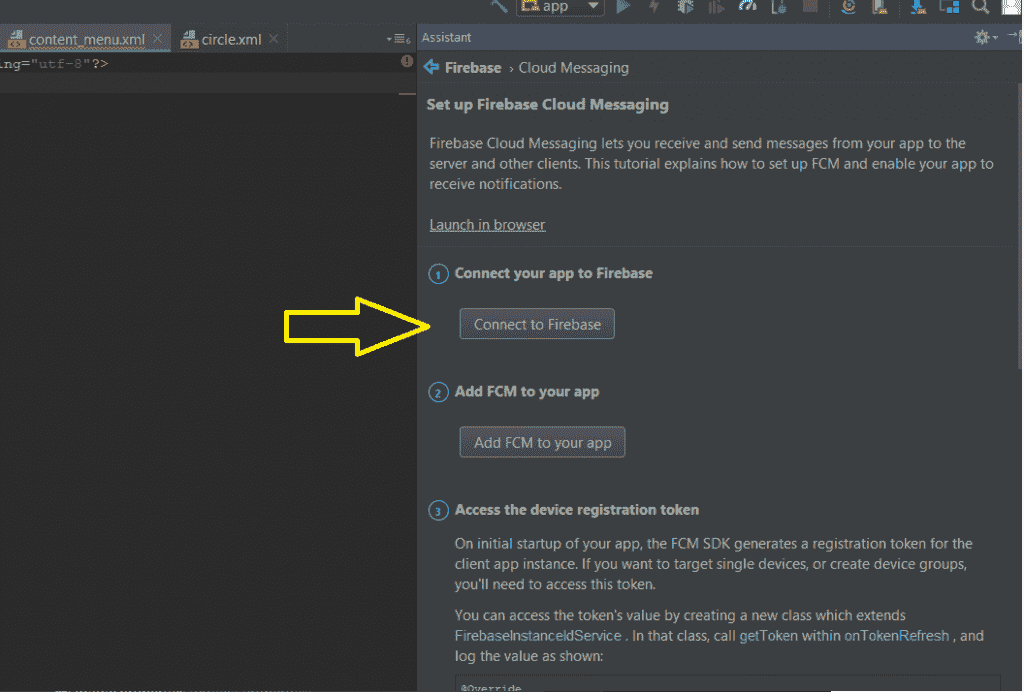The image size is (1024, 692).
Task: Click 'Connect your app to Firebase' step heading
Action: pos(553,273)
